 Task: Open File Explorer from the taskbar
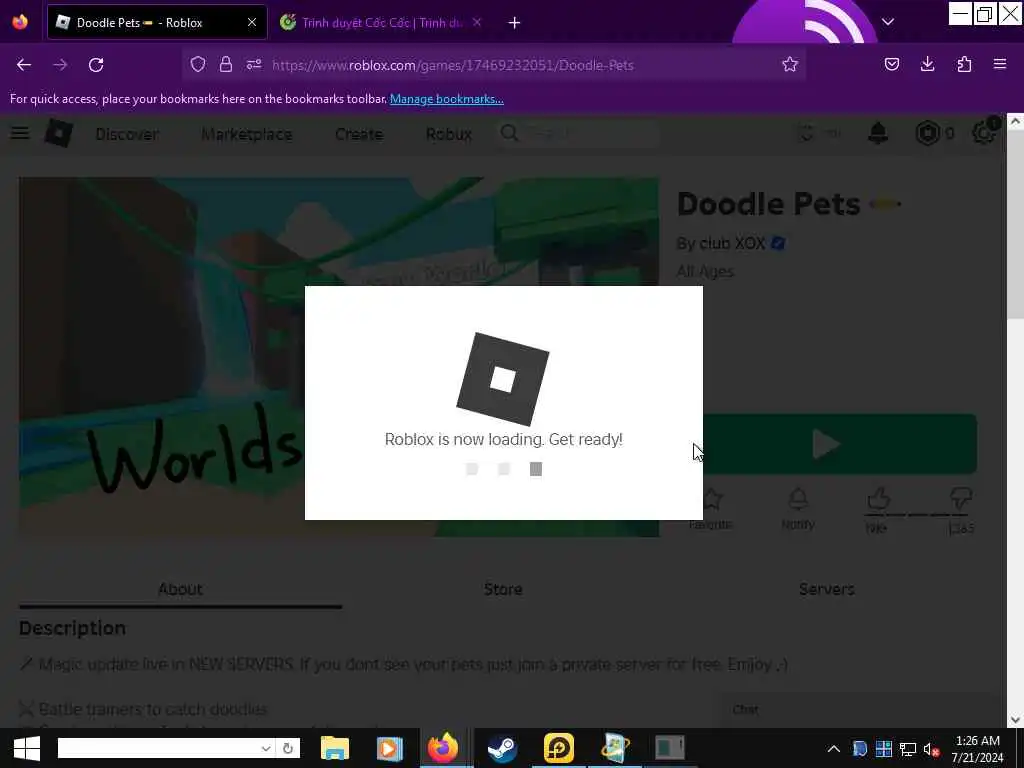tap(335, 748)
